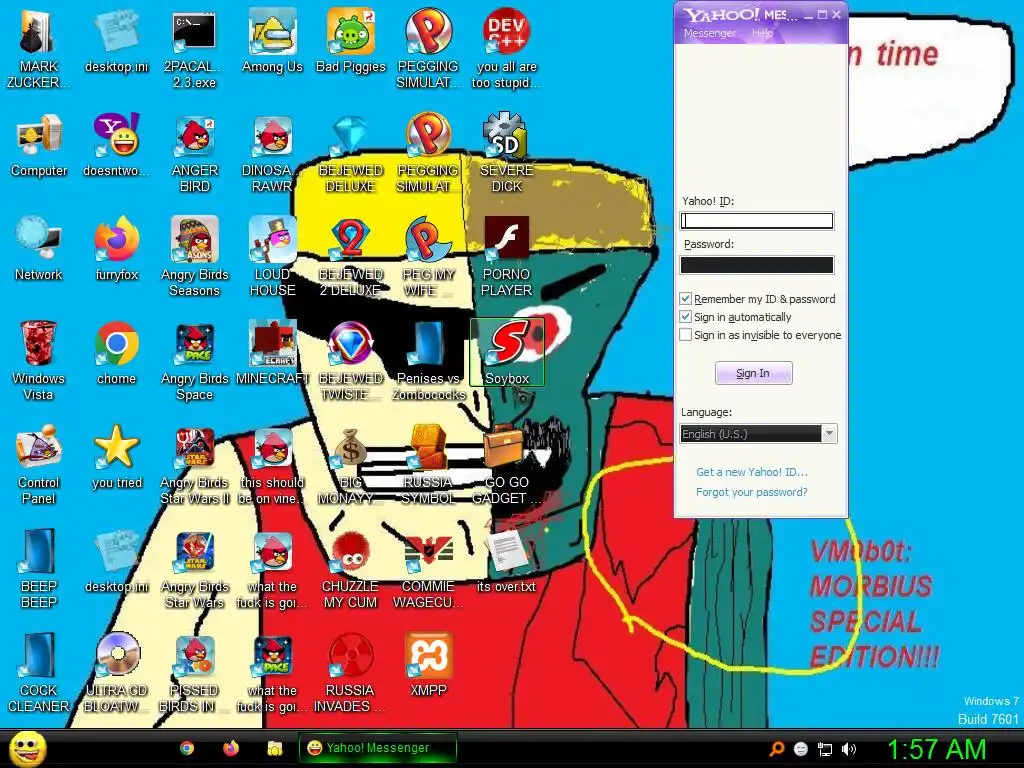The height and width of the screenshot is (768, 1024).
Task: Click the Yahoo! Messenger taskbar button
Action: pos(377,748)
